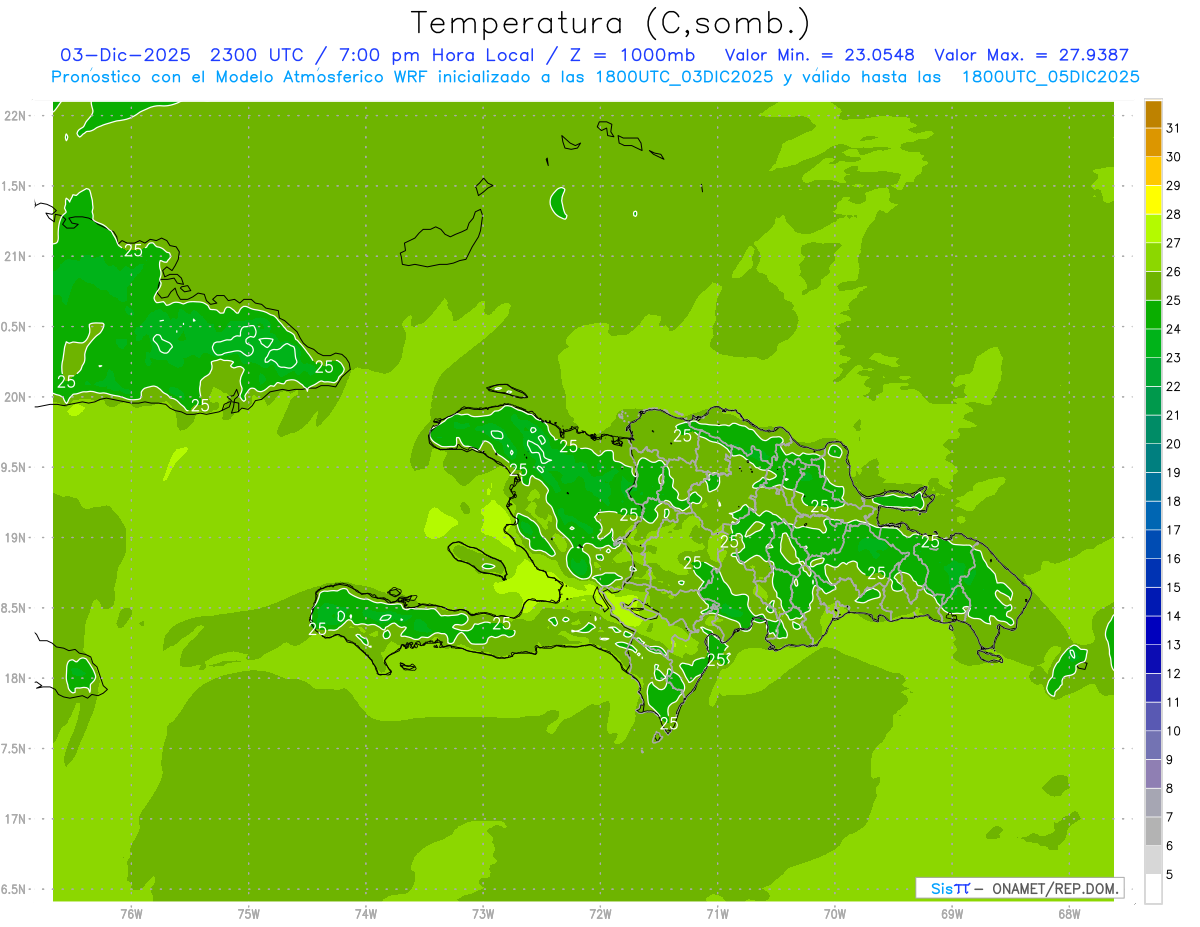This screenshot has height=927, width=1200.
Task: Pick the yellow legend swatch between 28 and 29
Action: coord(1153,200)
